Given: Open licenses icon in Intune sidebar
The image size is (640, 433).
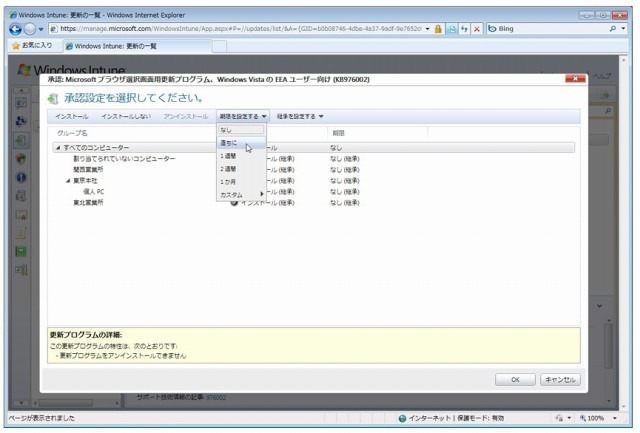Looking at the screenshot, I should click(21, 215).
